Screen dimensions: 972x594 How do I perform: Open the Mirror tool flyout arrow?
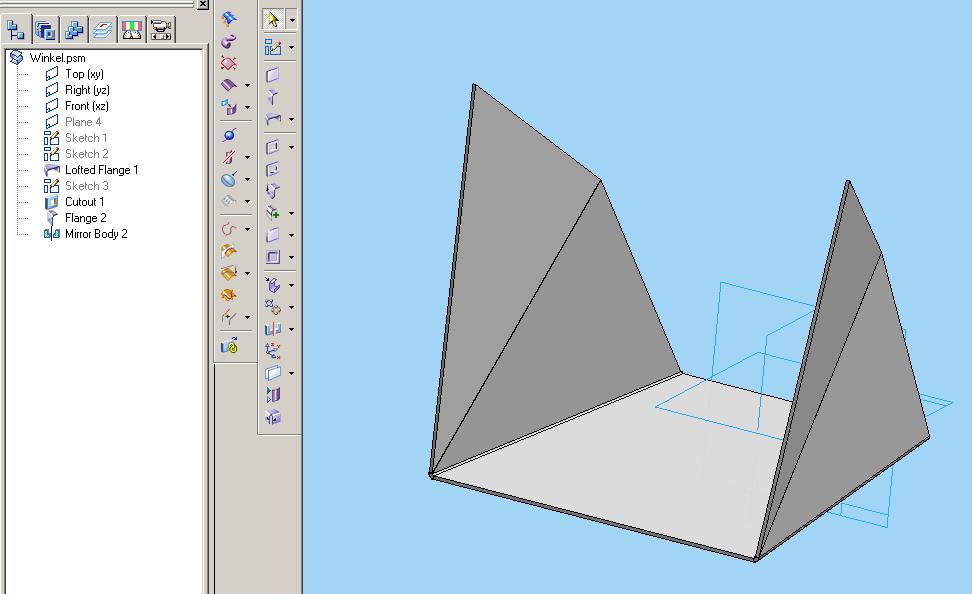[x=291, y=329]
